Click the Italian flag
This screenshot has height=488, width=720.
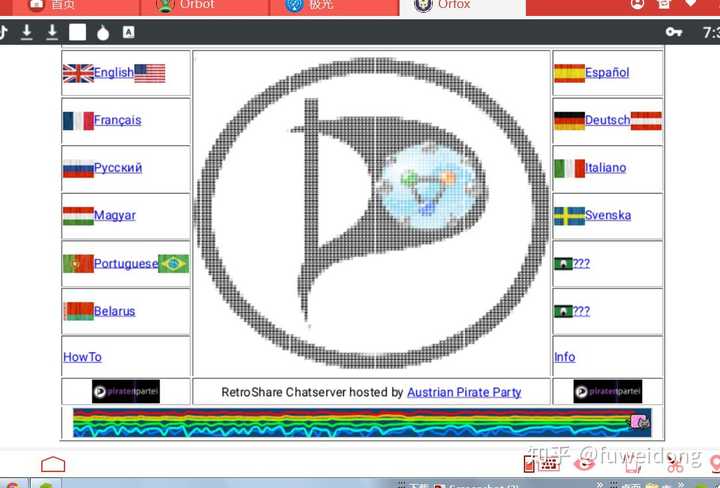tap(569, 168)
